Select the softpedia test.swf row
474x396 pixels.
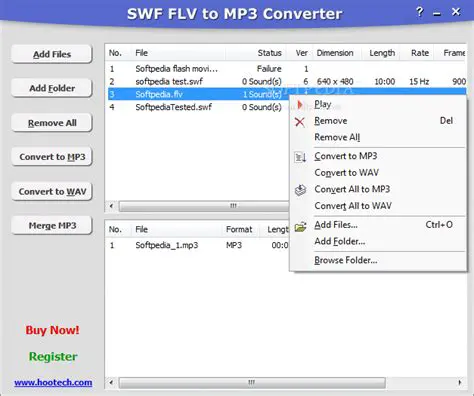pos(287,82)
